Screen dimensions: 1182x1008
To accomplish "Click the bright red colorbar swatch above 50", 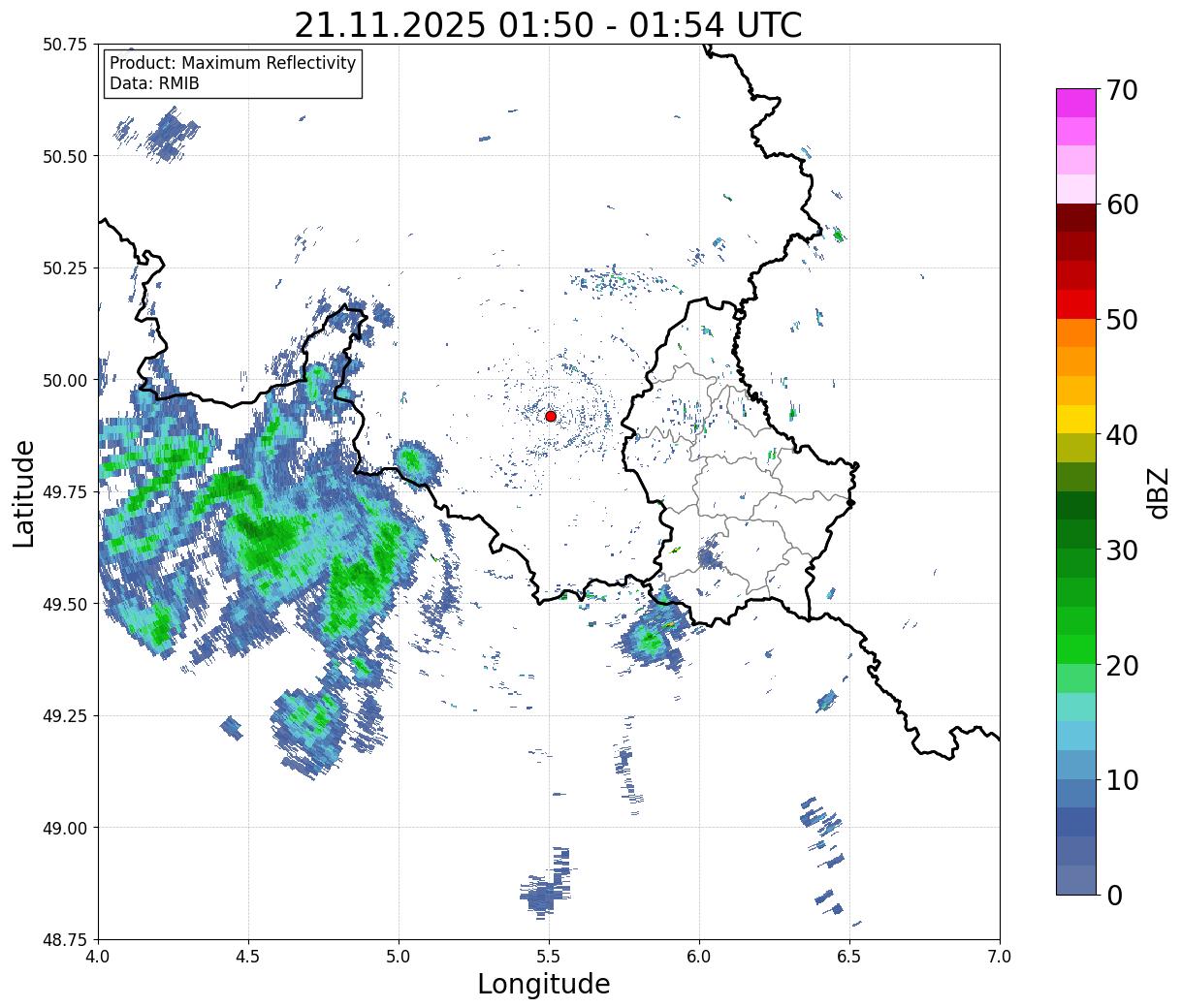I will point(1076,304).
